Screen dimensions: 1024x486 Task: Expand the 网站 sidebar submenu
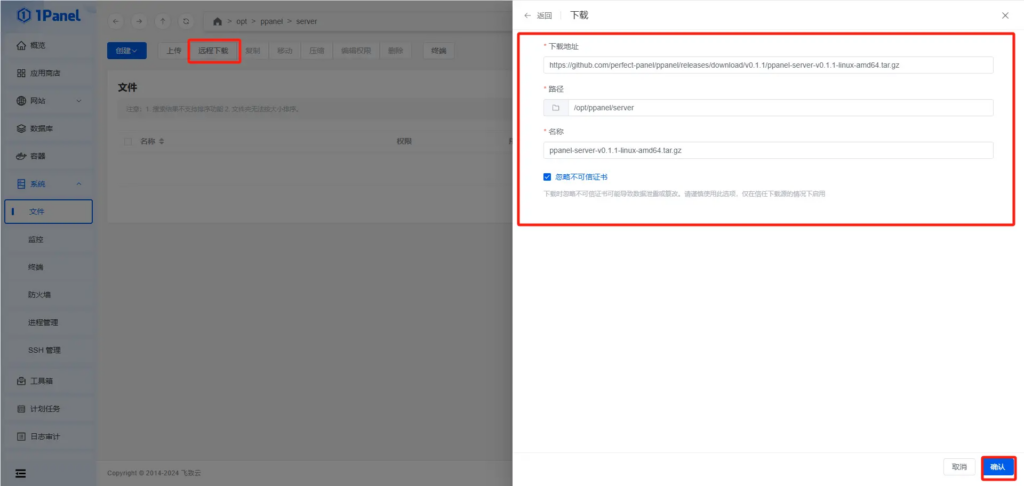coord(79,101)
